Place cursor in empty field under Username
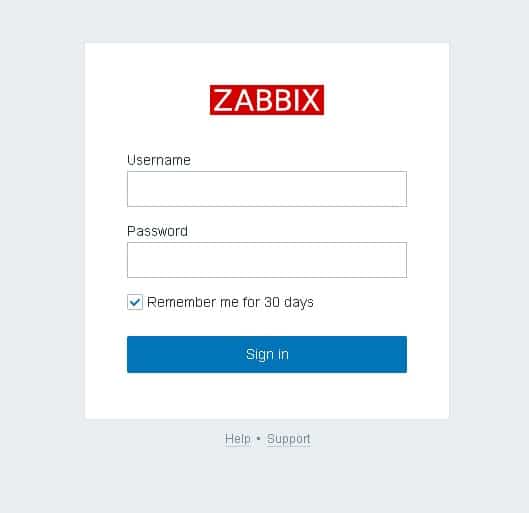The height and width of the screenshot is (513, 529). pyautogui.click(x=267, y=189)
